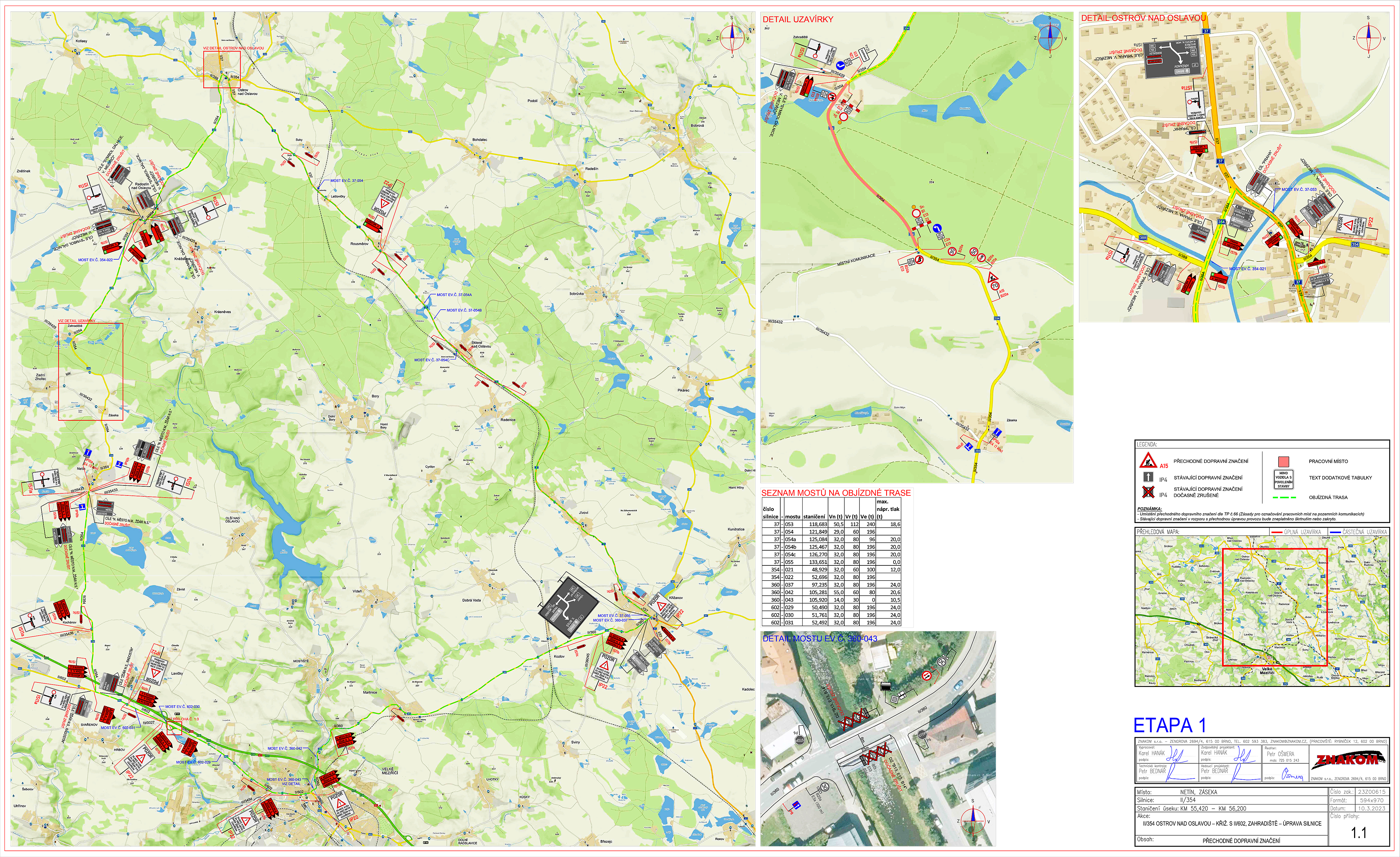Click the red 'ÚPLNÁ UZAVÍRKA' legend entry
This screenshot has width=1400, height=857.
[x=1302, y=532]
